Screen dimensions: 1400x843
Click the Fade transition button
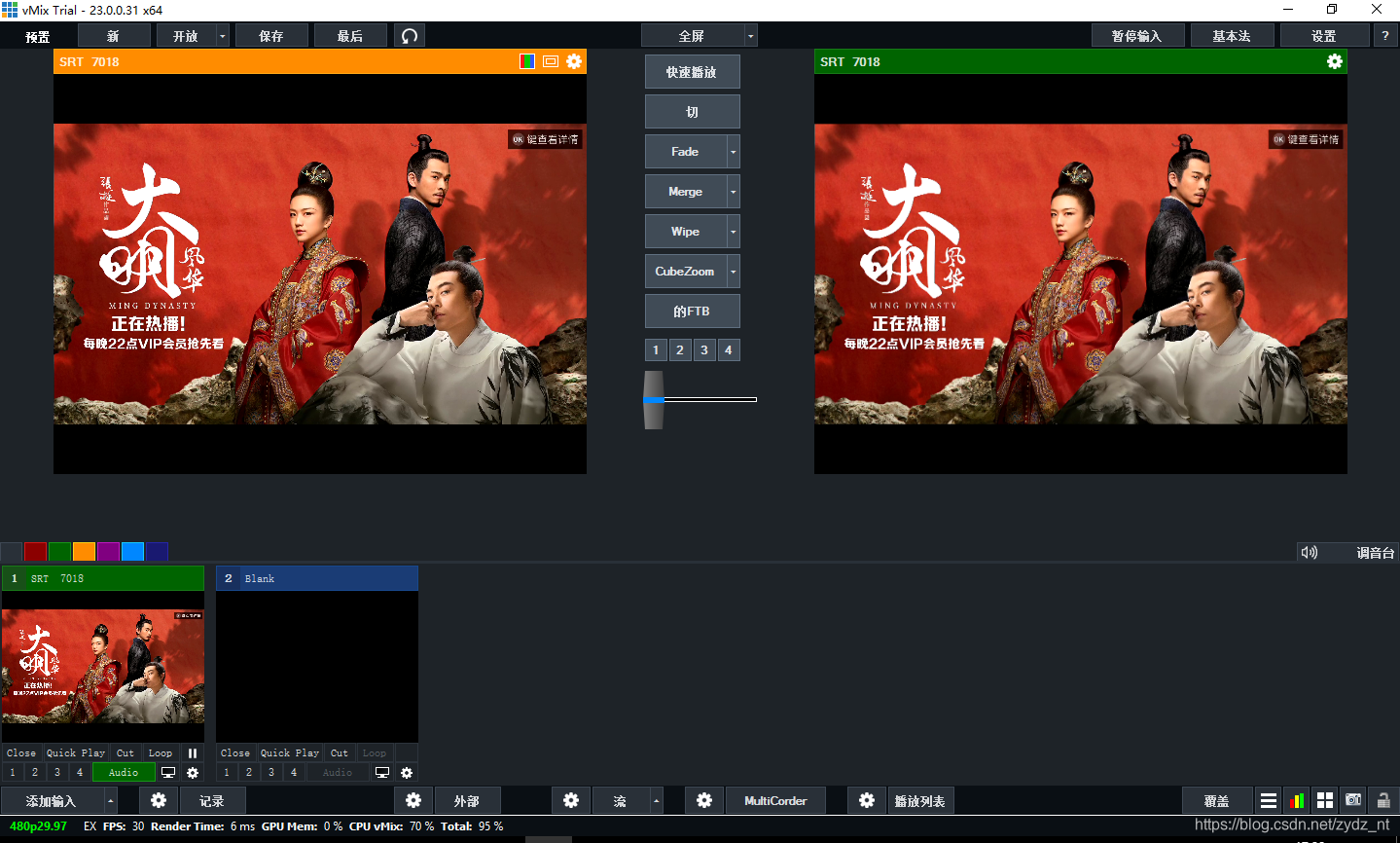coord(686,152)
